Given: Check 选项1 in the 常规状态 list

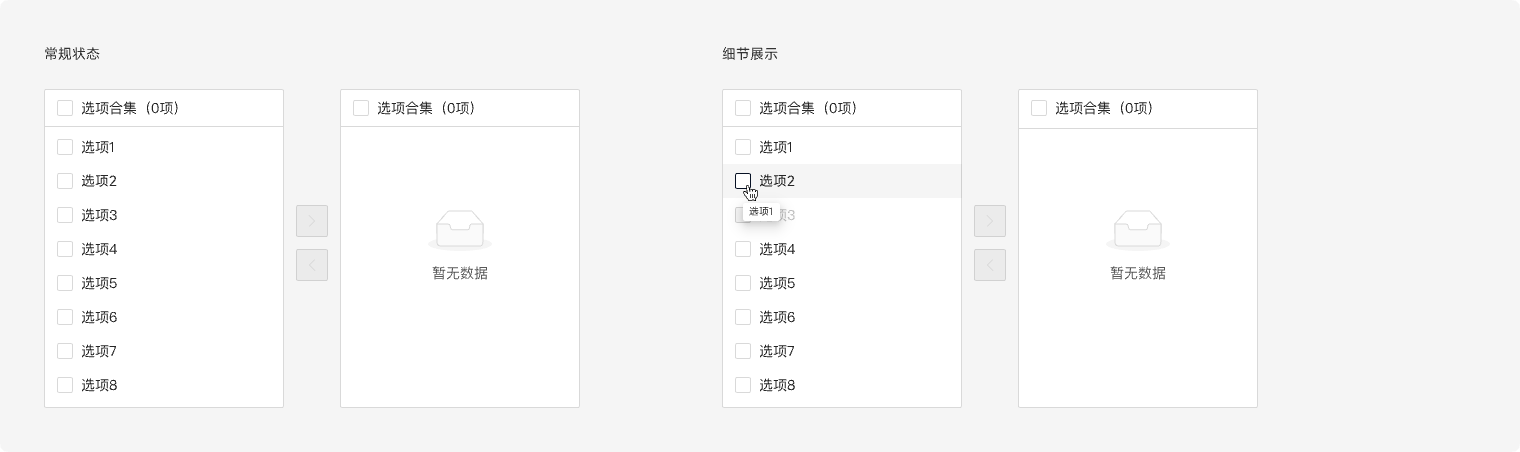Looking at the screenshot, I should 65,147.
